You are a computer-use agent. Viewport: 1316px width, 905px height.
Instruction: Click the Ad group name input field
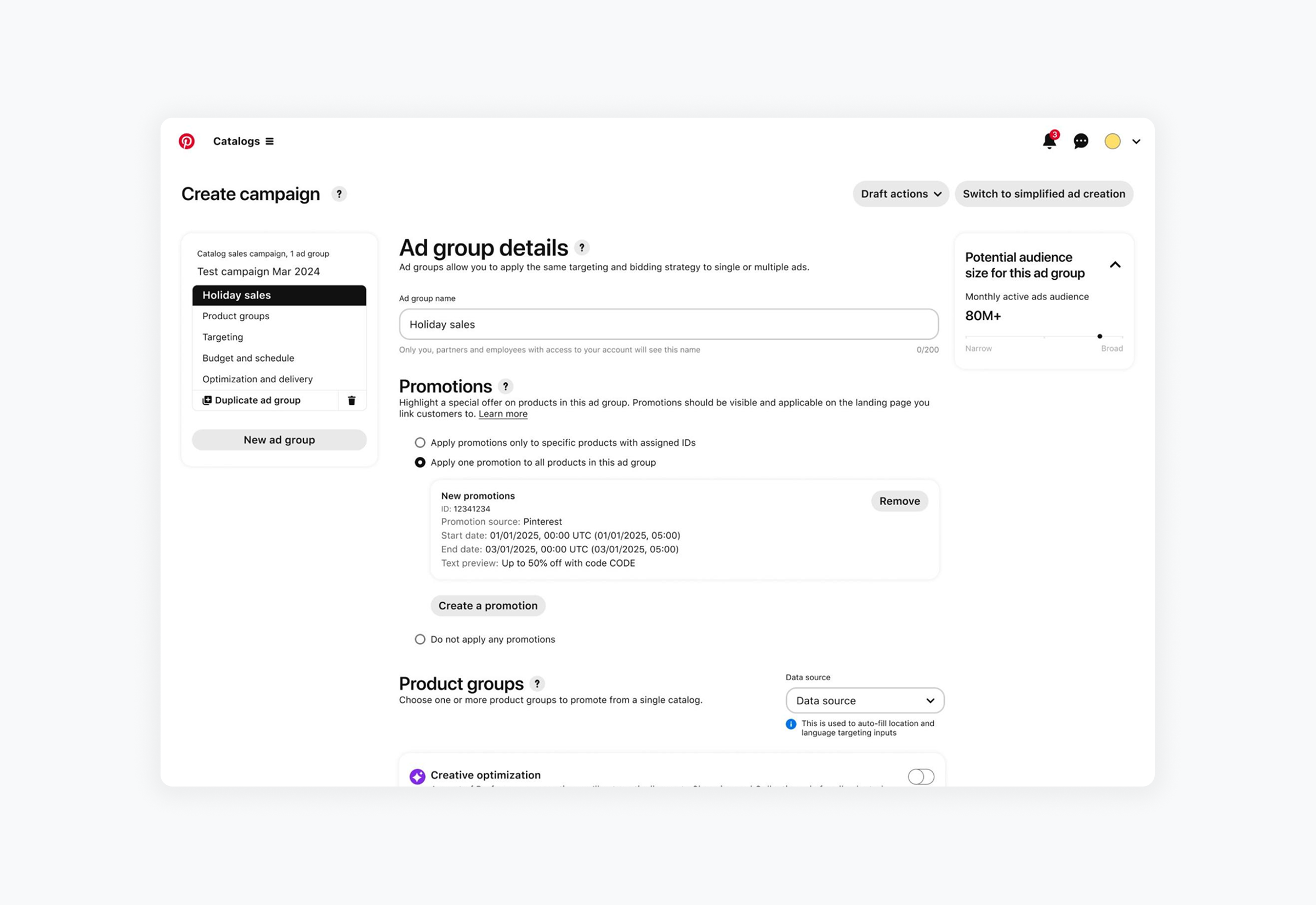pyautogui.click(x=668, y=324)
